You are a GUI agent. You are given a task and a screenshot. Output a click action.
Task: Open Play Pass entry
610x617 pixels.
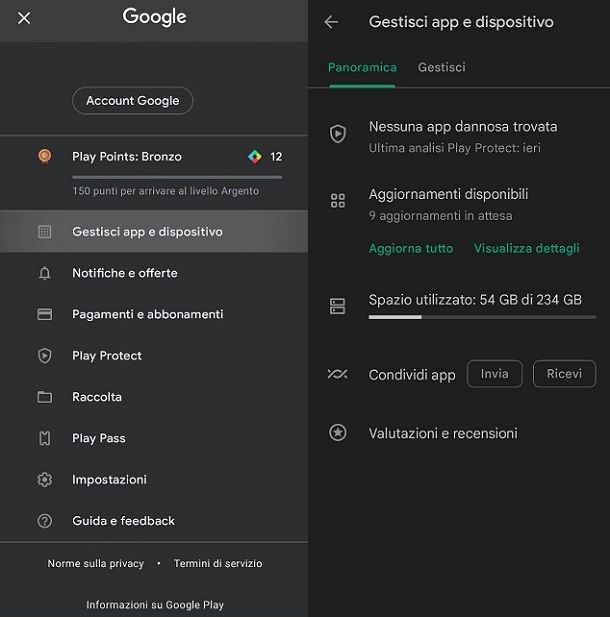(154, 438)
